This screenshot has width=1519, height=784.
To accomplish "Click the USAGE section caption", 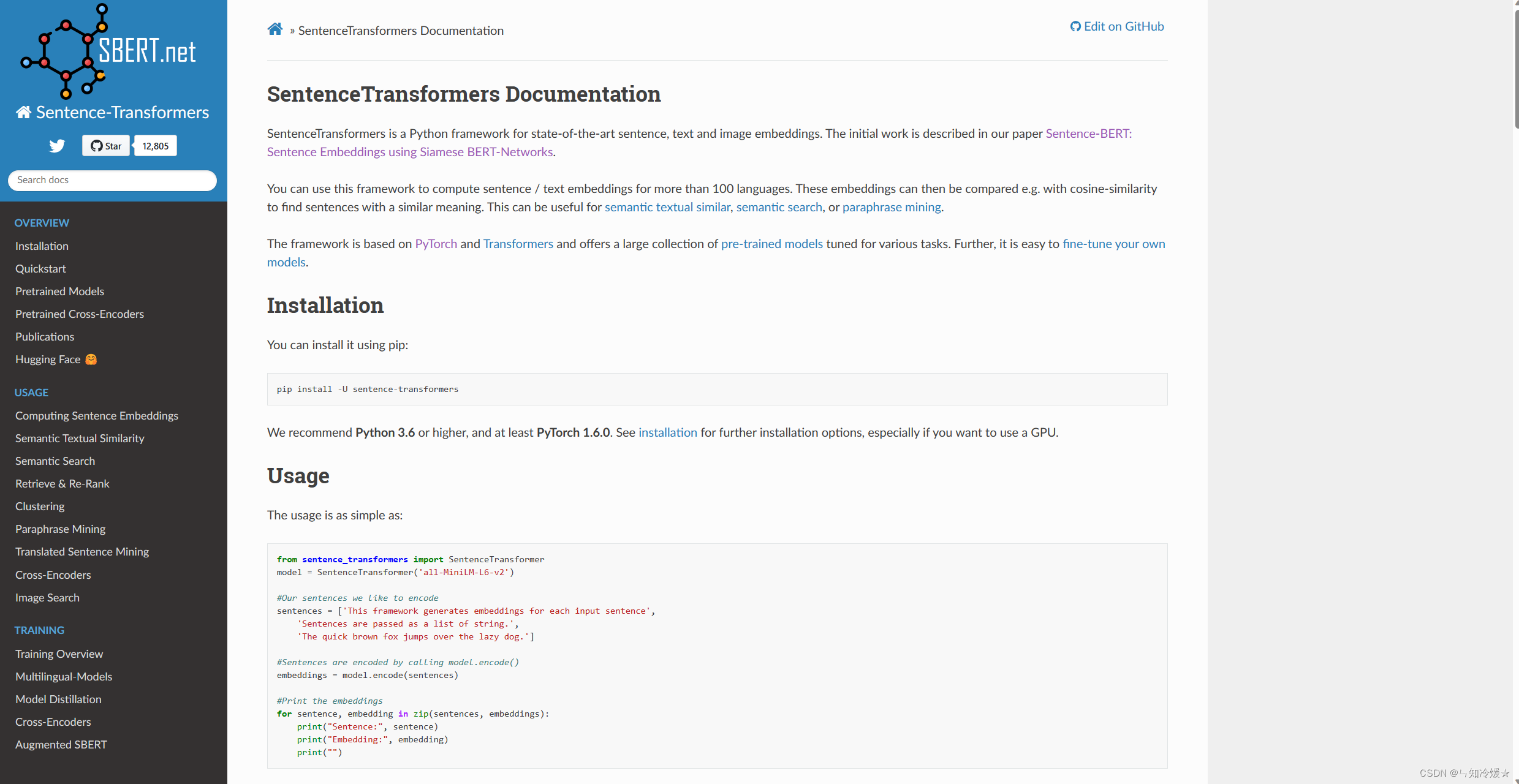I will click(x=31, y=393).
